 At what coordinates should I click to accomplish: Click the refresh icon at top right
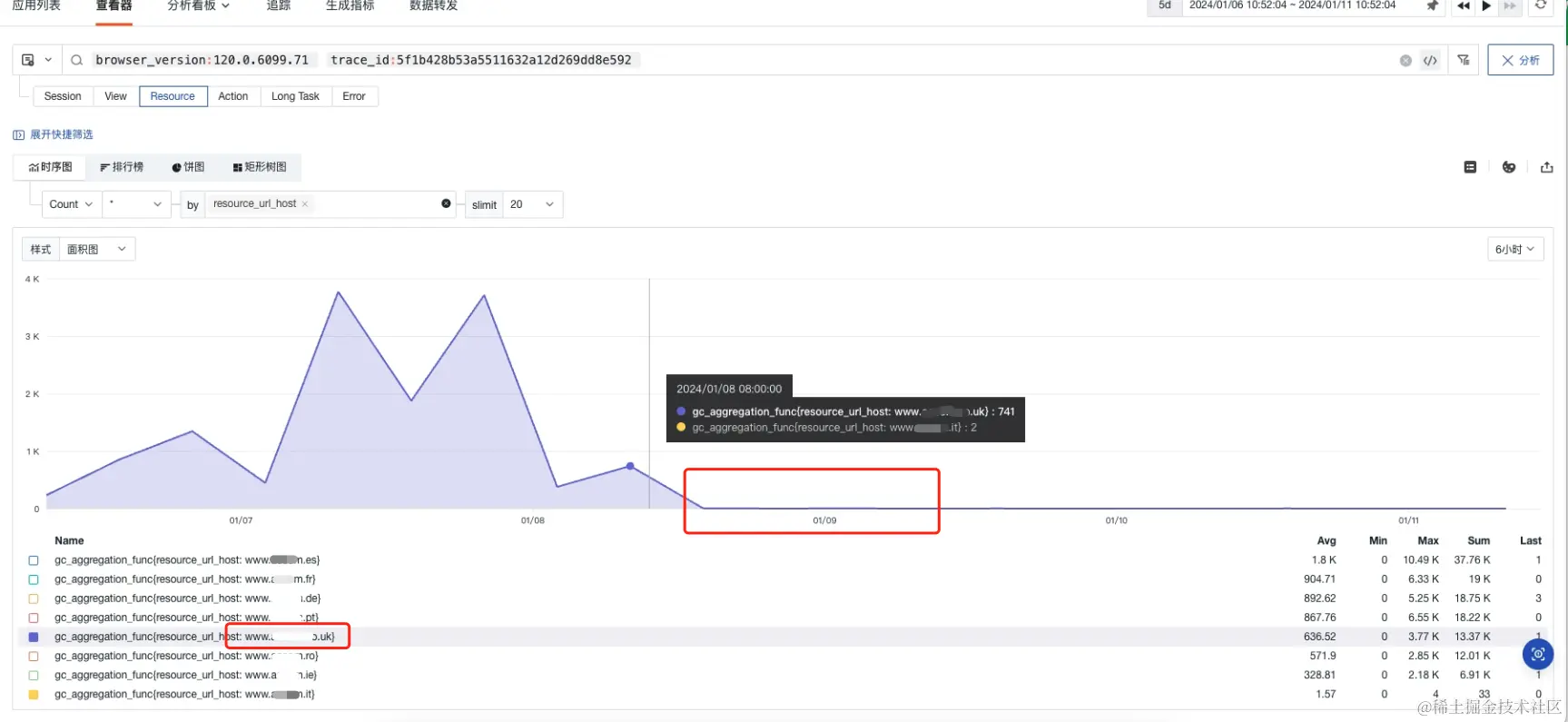point(1540,5)
